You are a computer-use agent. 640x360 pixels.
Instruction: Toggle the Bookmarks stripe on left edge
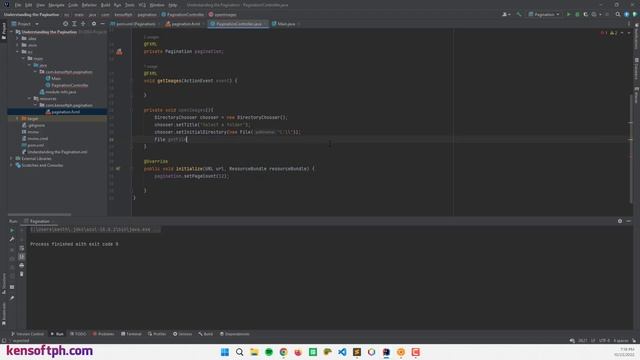(4, 314)
